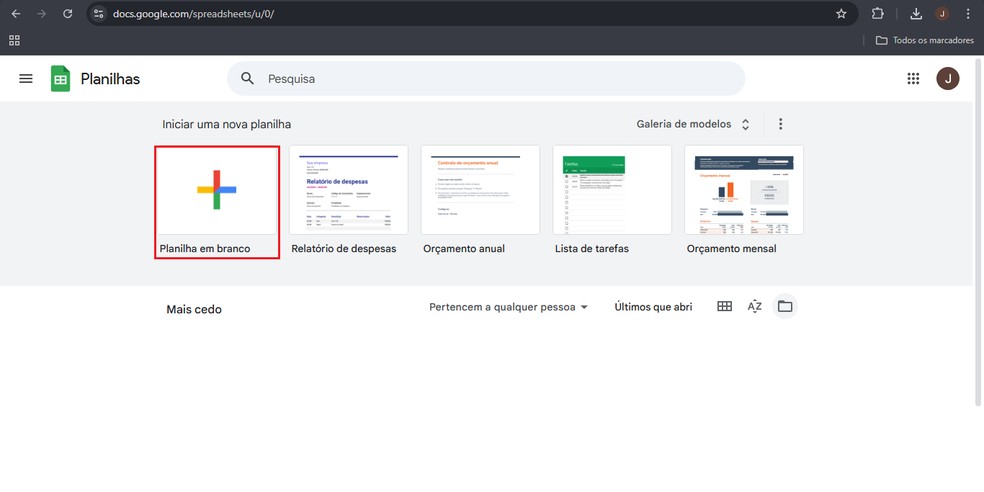Screen dimensions: 984x492
Task: Focus the Pesquisa search field
Action: 486,78
